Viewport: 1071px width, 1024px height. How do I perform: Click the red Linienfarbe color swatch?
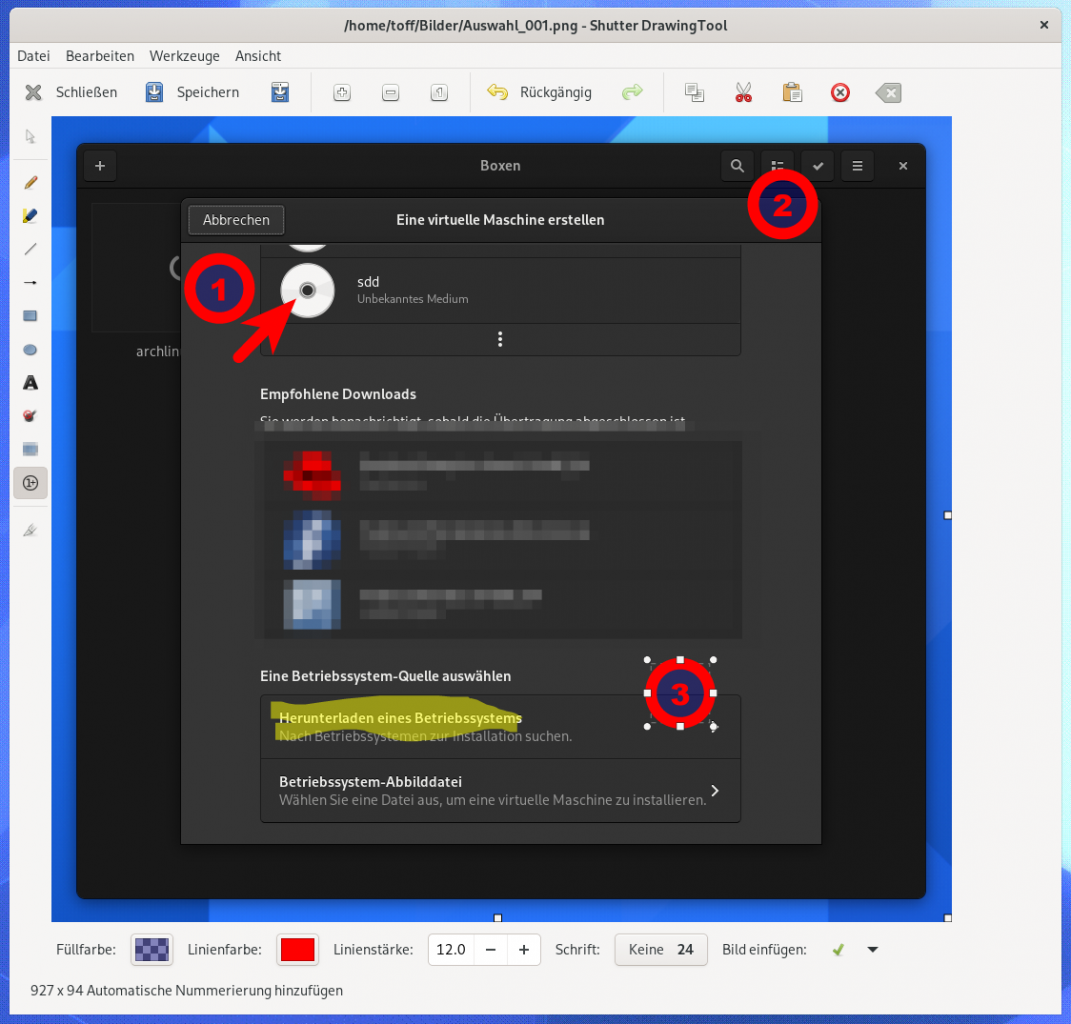297,950
